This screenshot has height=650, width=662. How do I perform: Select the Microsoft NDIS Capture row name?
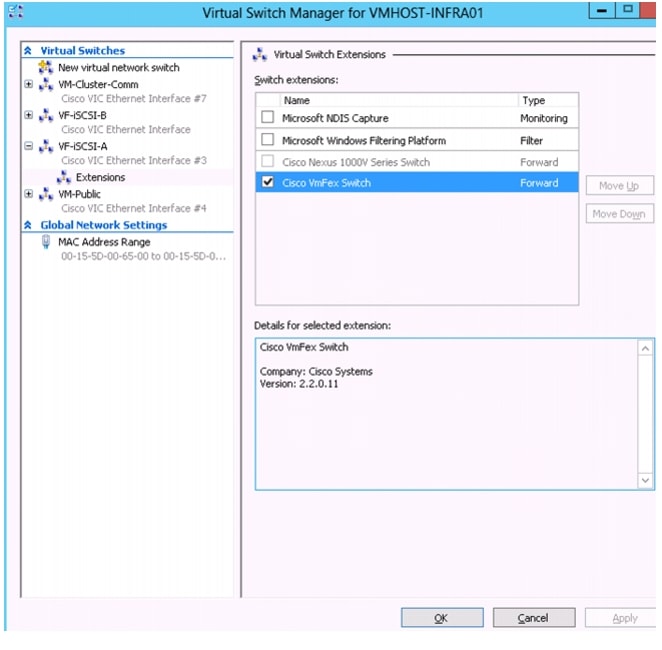pyautogui.click(x=335, y=118)
